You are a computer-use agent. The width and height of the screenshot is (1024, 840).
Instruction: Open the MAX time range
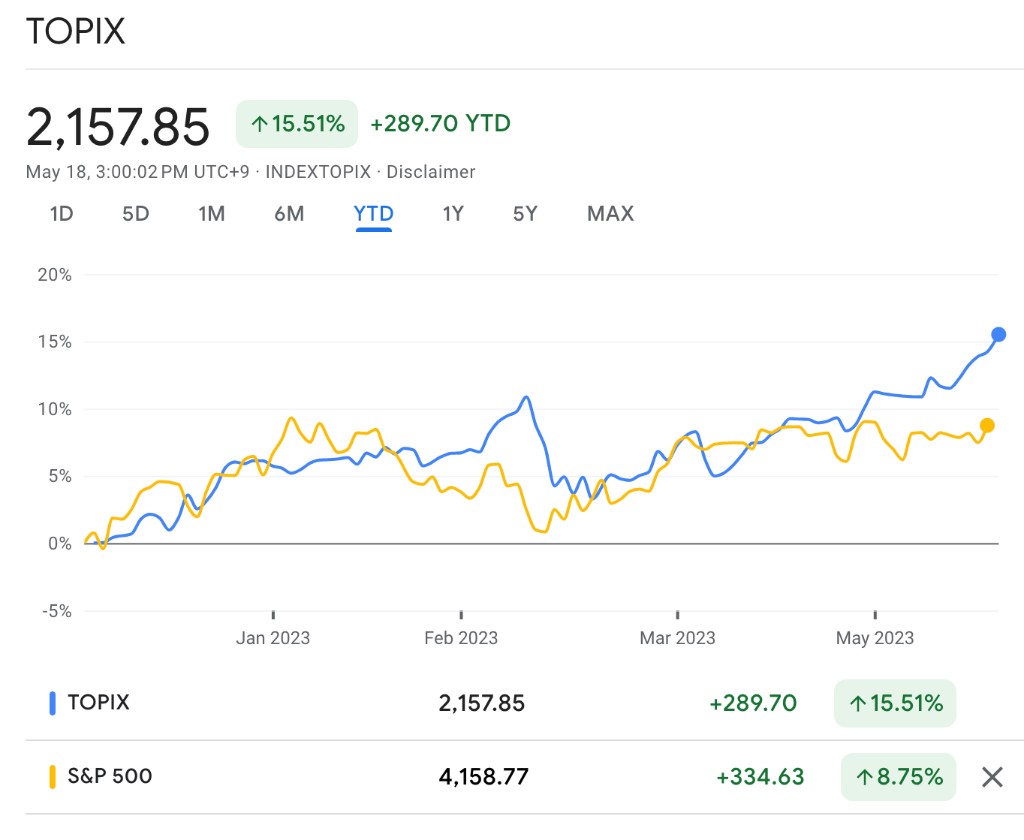(x=610, y=214)
